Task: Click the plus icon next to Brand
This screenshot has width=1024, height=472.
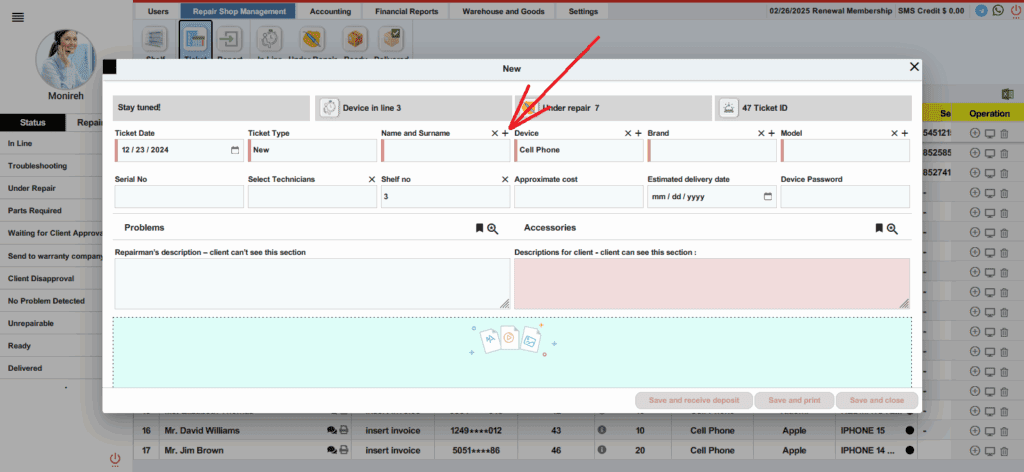Action: (771, 133)
